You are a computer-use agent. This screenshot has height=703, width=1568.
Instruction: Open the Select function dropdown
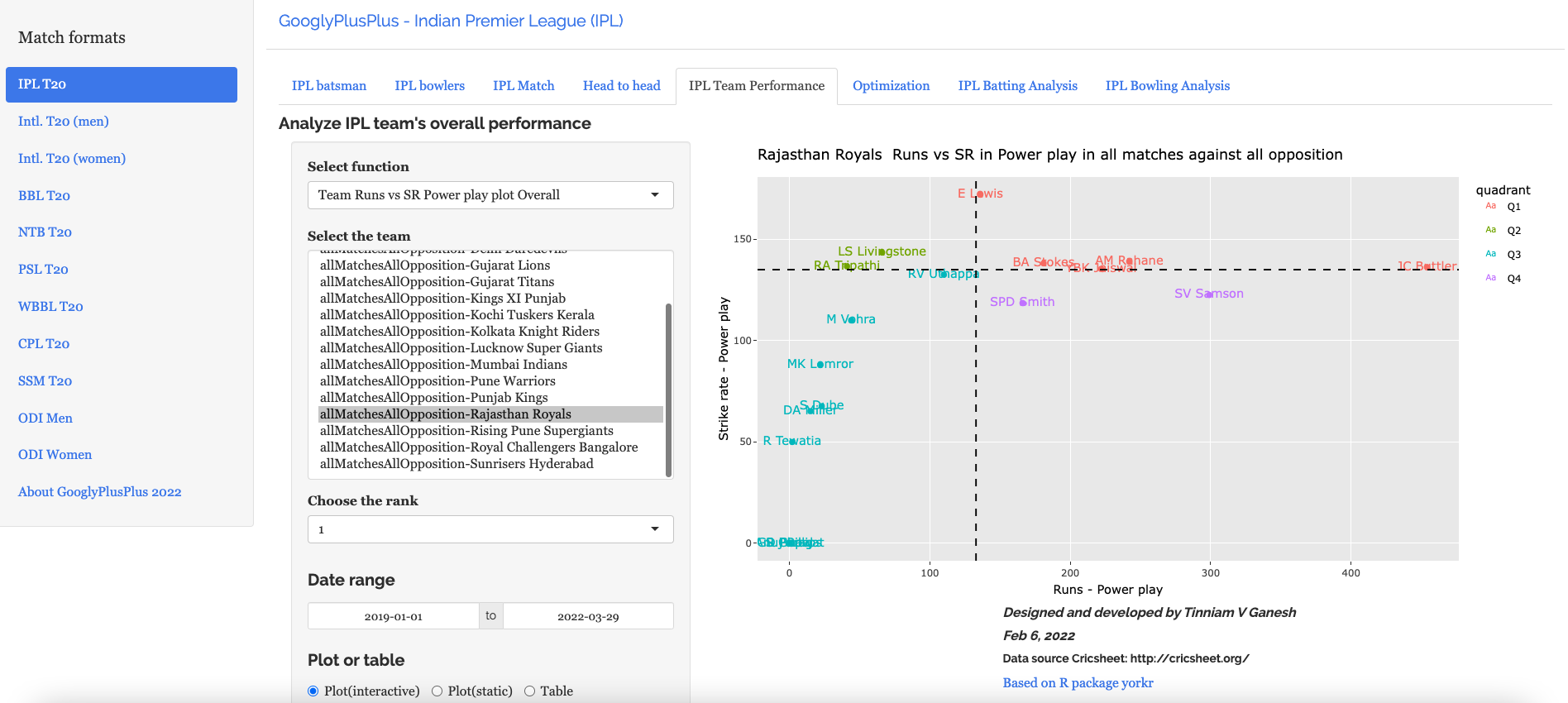tap(490, 195)
